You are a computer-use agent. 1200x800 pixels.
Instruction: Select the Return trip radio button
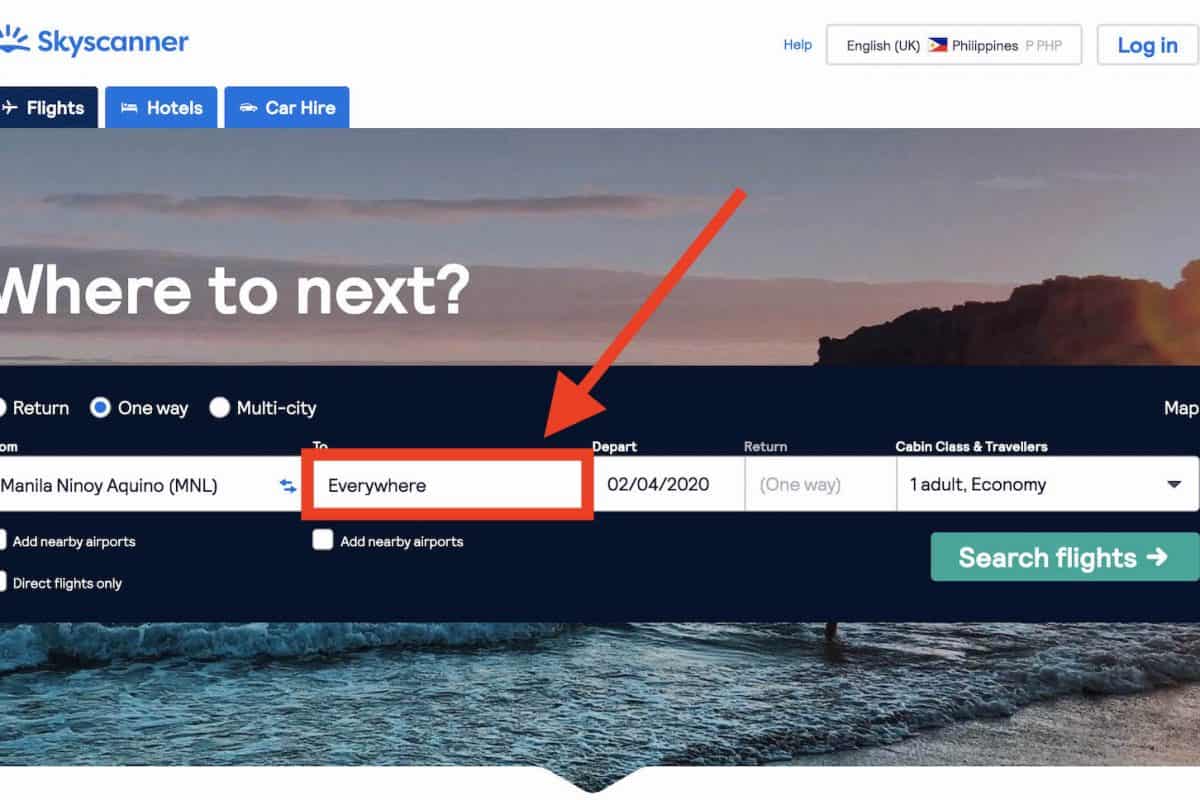pos(2,408)
